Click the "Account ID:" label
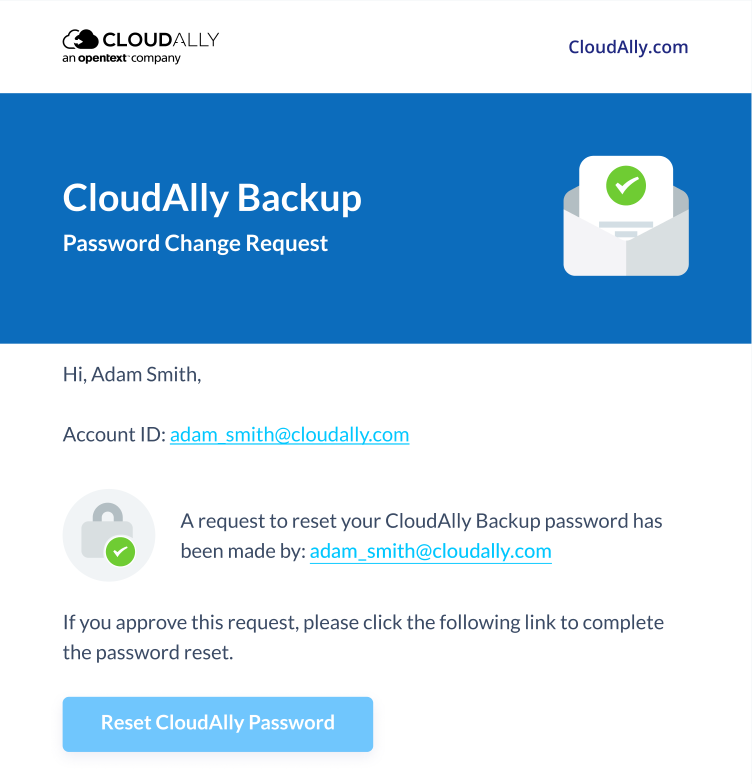Screen dimensions: 752x784 click(x=114, y=435)
